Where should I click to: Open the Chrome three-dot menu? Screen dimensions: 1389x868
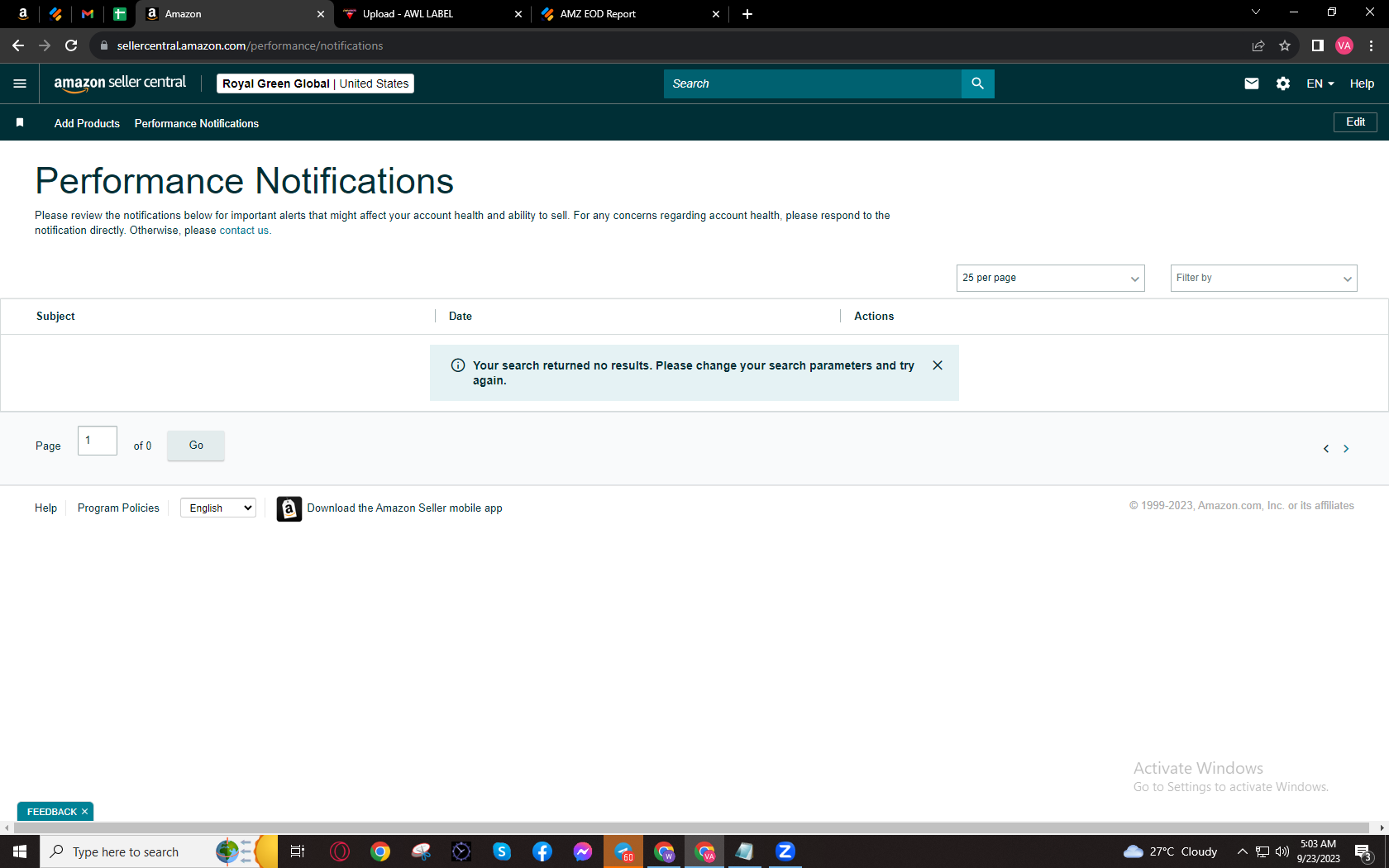point(1371,45)
